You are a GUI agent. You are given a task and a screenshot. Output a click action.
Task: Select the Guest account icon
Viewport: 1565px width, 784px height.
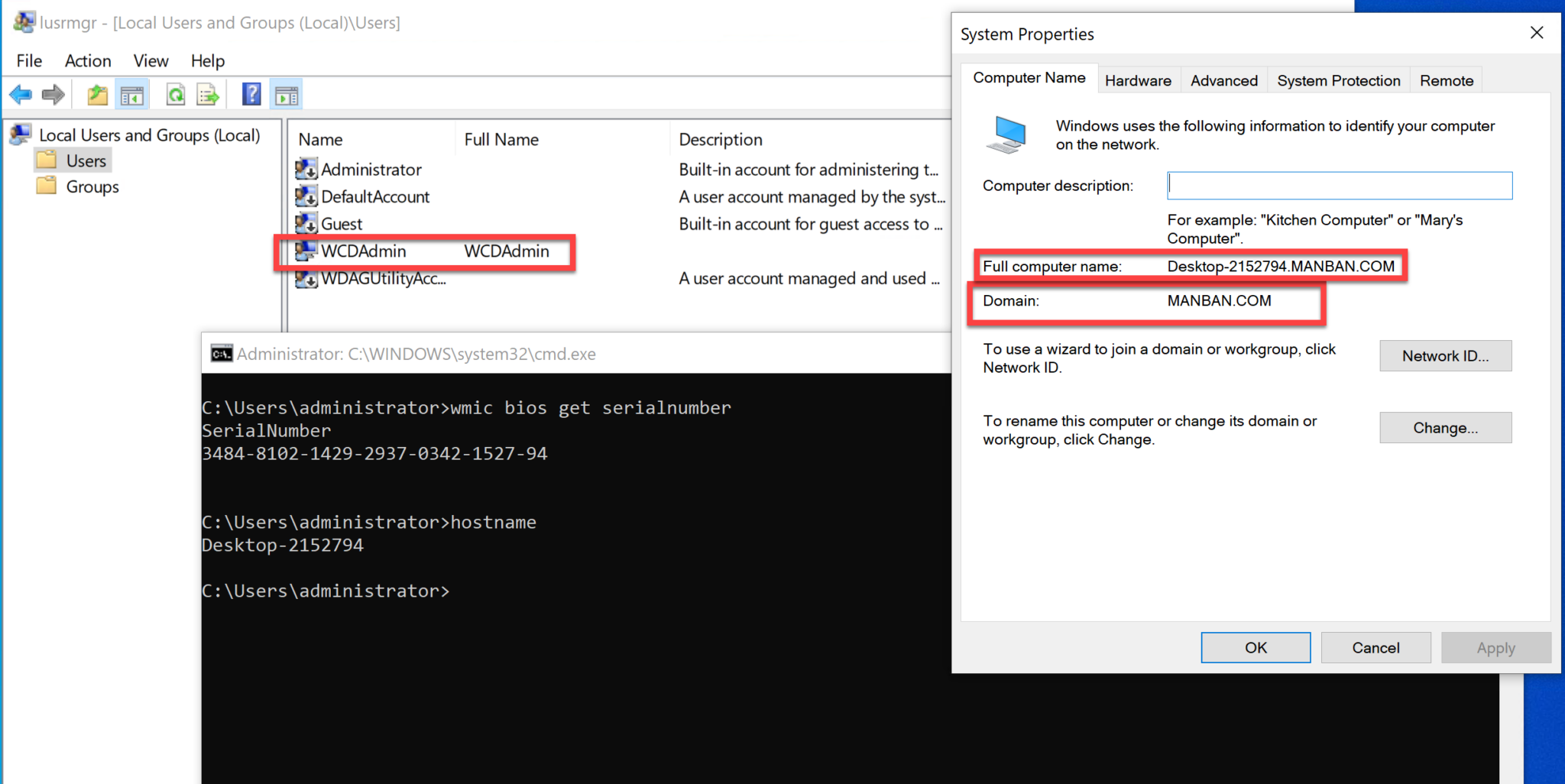[306, 223]
